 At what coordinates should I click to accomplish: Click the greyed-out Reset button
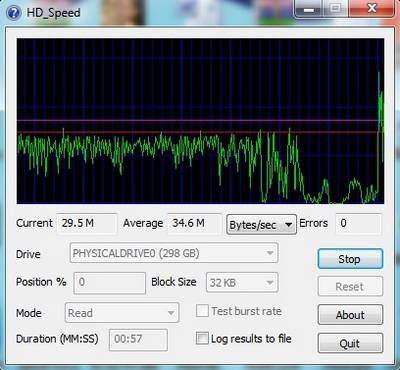(350, 286)
